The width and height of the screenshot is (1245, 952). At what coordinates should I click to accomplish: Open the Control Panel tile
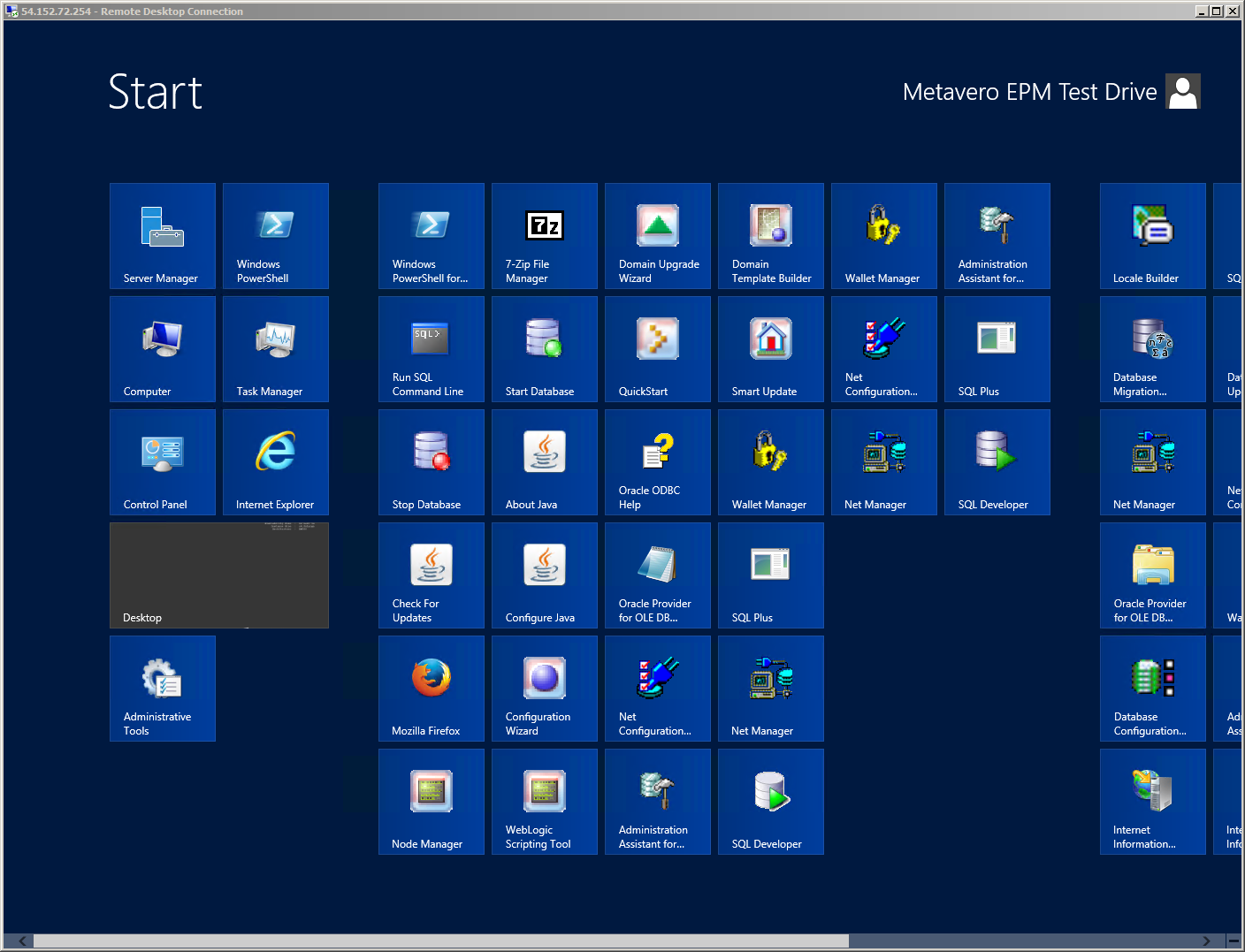tap(163, 462)
